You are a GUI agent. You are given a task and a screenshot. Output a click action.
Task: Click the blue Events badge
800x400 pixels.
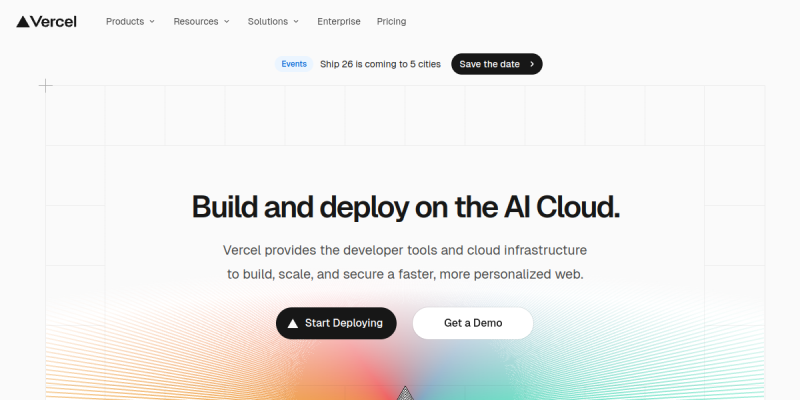pyautogui.click(x=294, y=64)
